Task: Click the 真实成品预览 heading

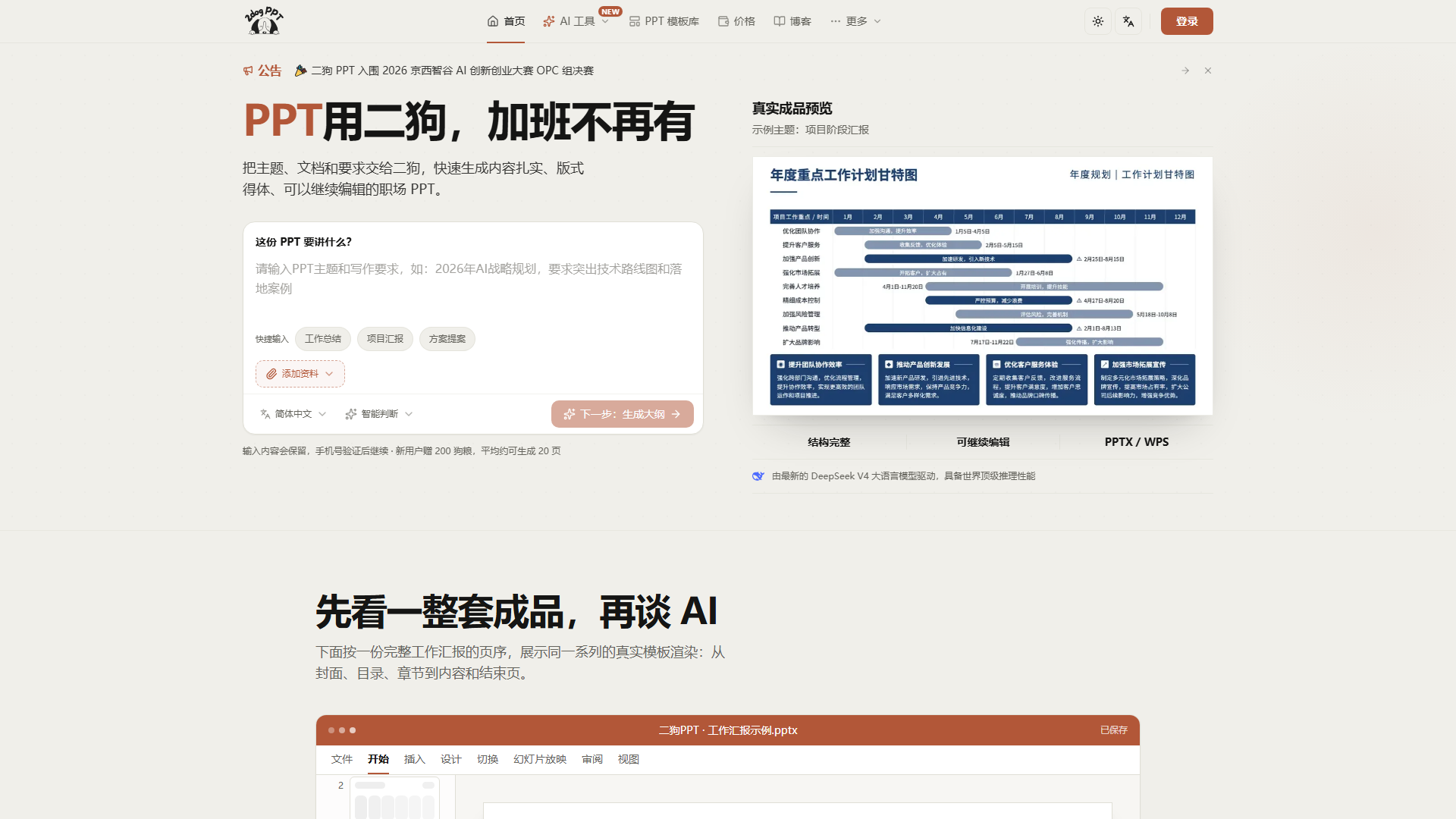Action: tap(792, 108)
